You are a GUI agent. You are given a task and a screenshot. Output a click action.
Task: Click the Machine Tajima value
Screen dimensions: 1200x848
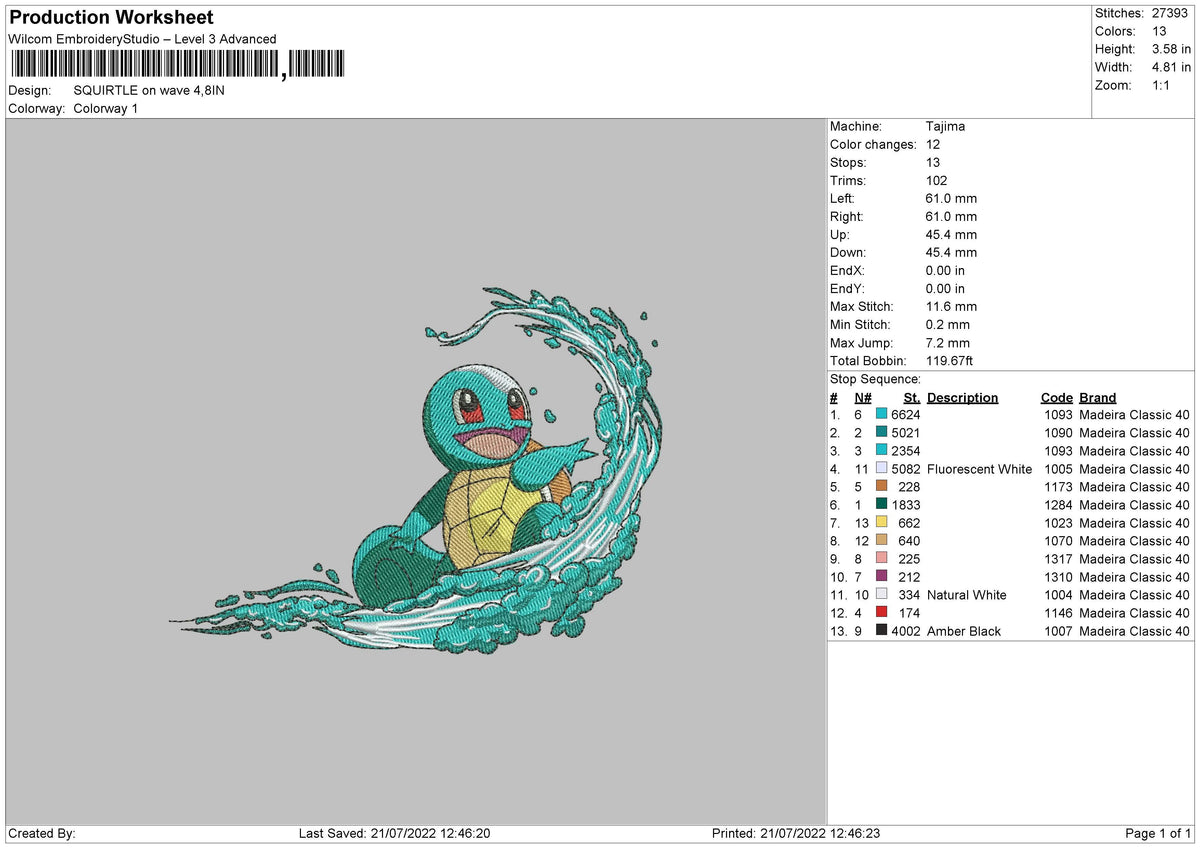point(944,126)
